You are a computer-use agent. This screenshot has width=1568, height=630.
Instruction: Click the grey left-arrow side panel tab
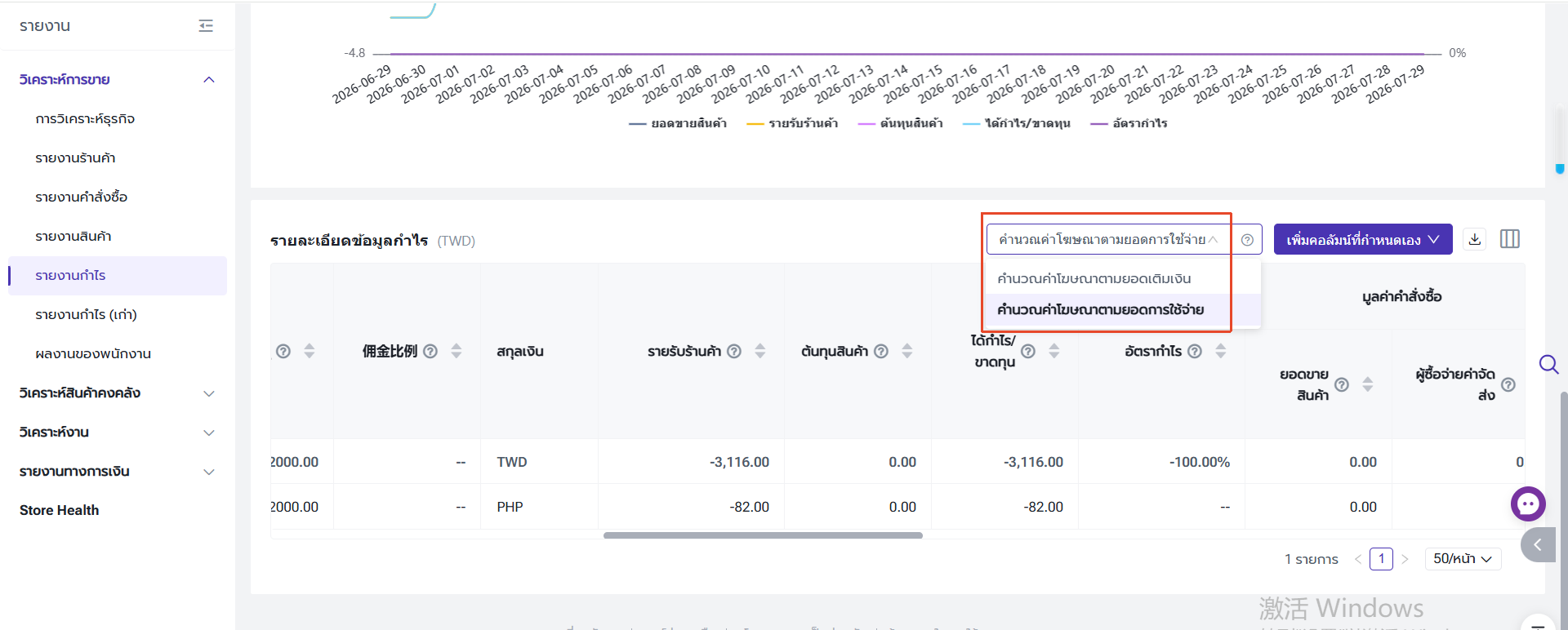[x=1538, y=544]
